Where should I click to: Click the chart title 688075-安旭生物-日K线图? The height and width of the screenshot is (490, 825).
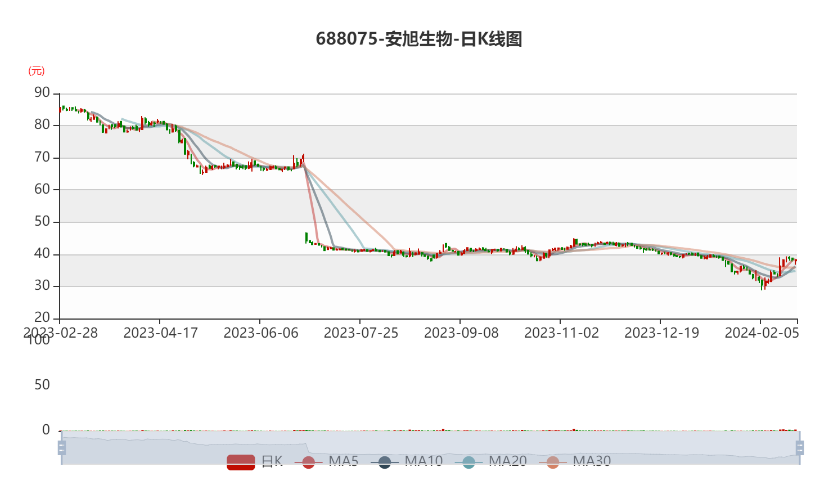[x=419, y=39]
